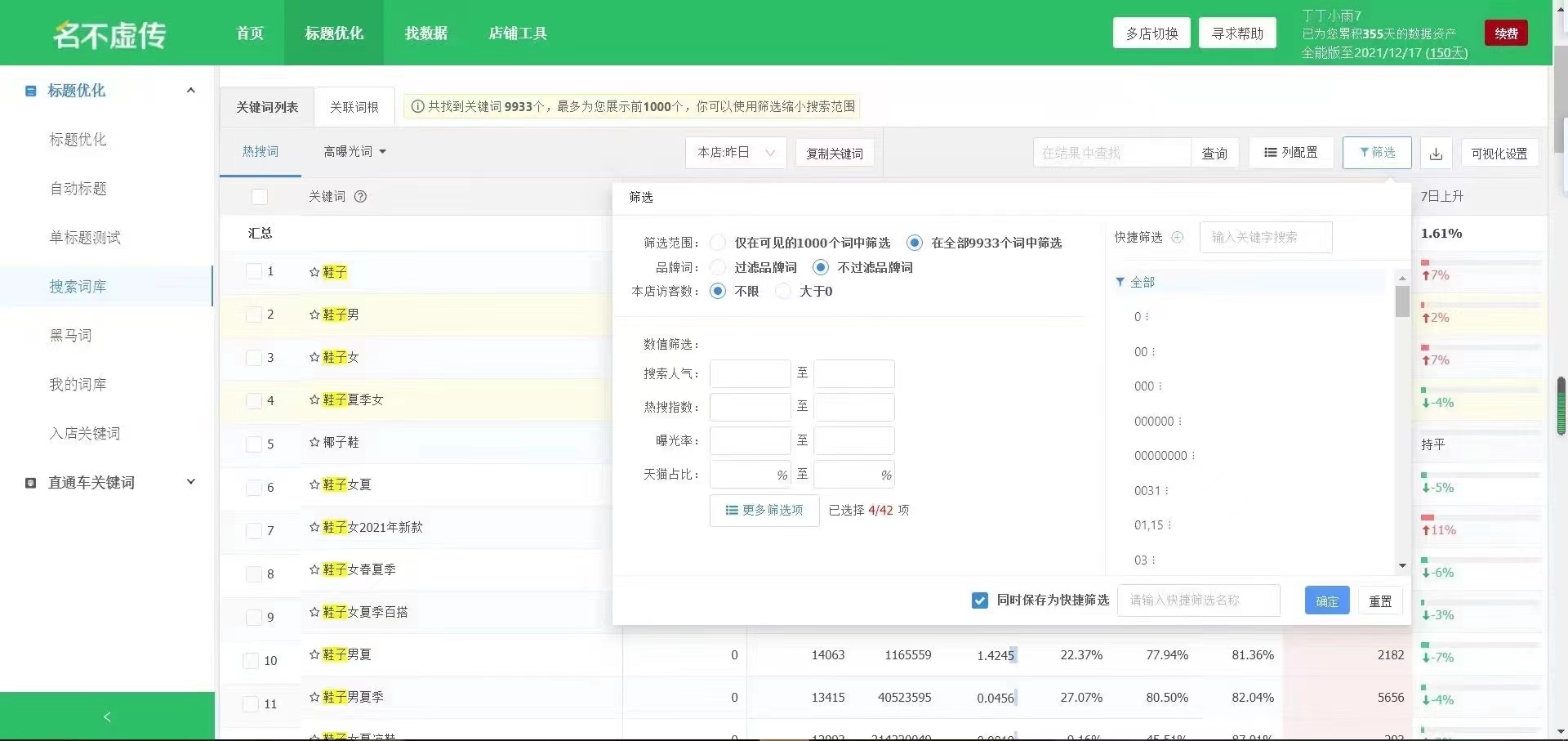The image size is (1568, 741).
Task: Switch to the 关联词根 tab
Action: point(354,107)
